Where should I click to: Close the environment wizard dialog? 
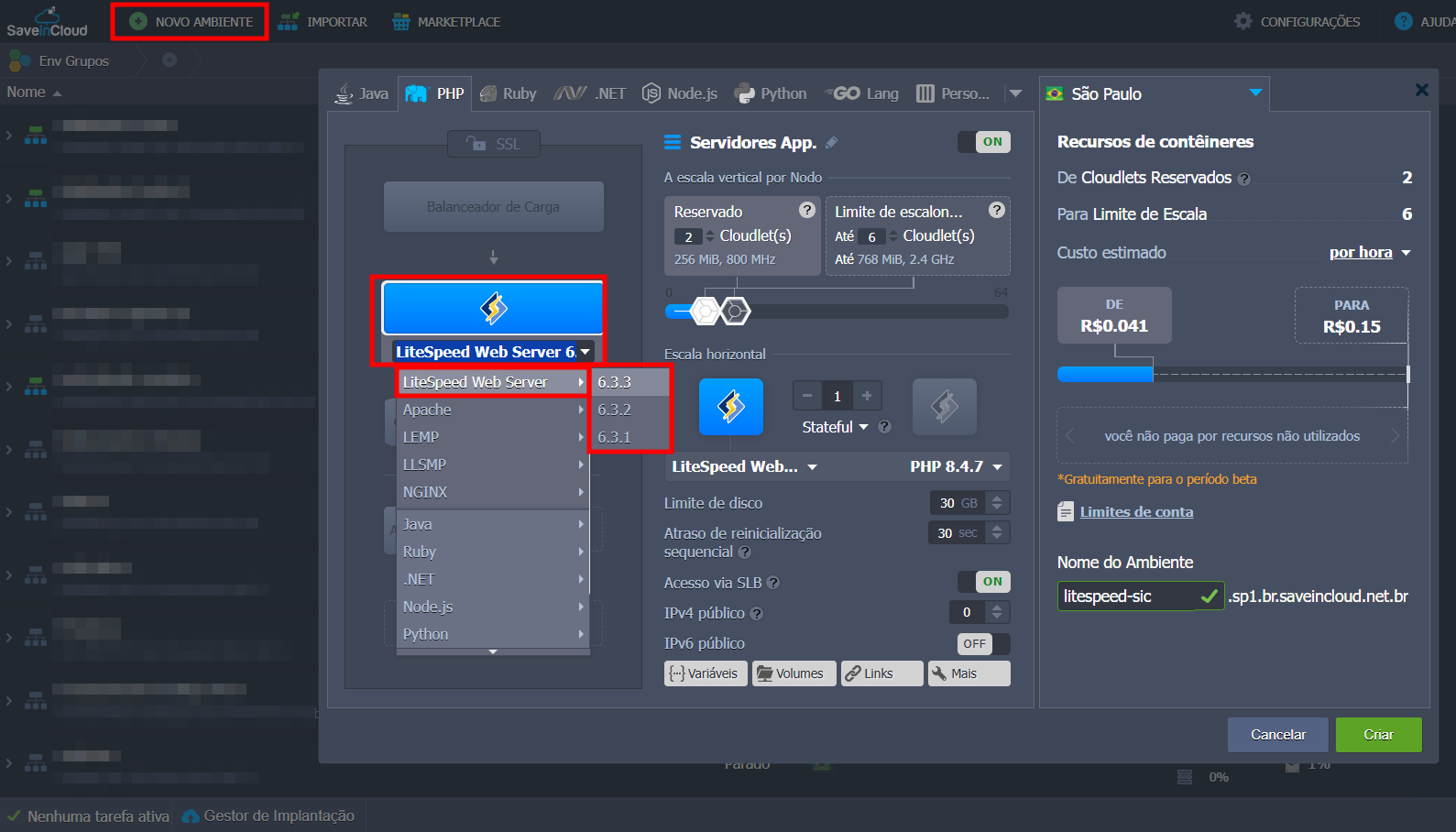(x=1421, y=90)
